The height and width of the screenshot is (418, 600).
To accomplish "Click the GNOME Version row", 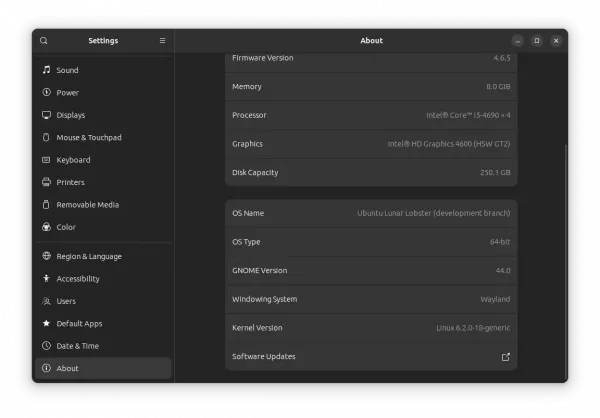I will [371, 271].
